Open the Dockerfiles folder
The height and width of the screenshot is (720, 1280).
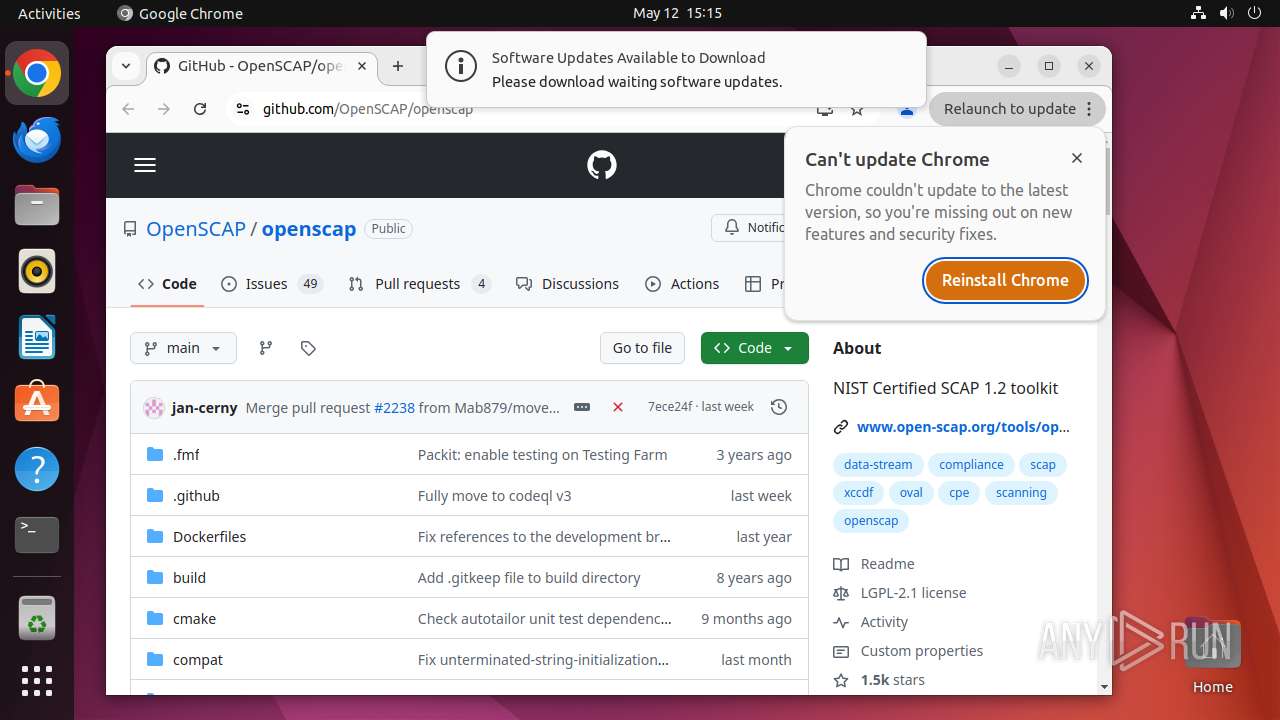pyautogui.click(x=209, y=537)
